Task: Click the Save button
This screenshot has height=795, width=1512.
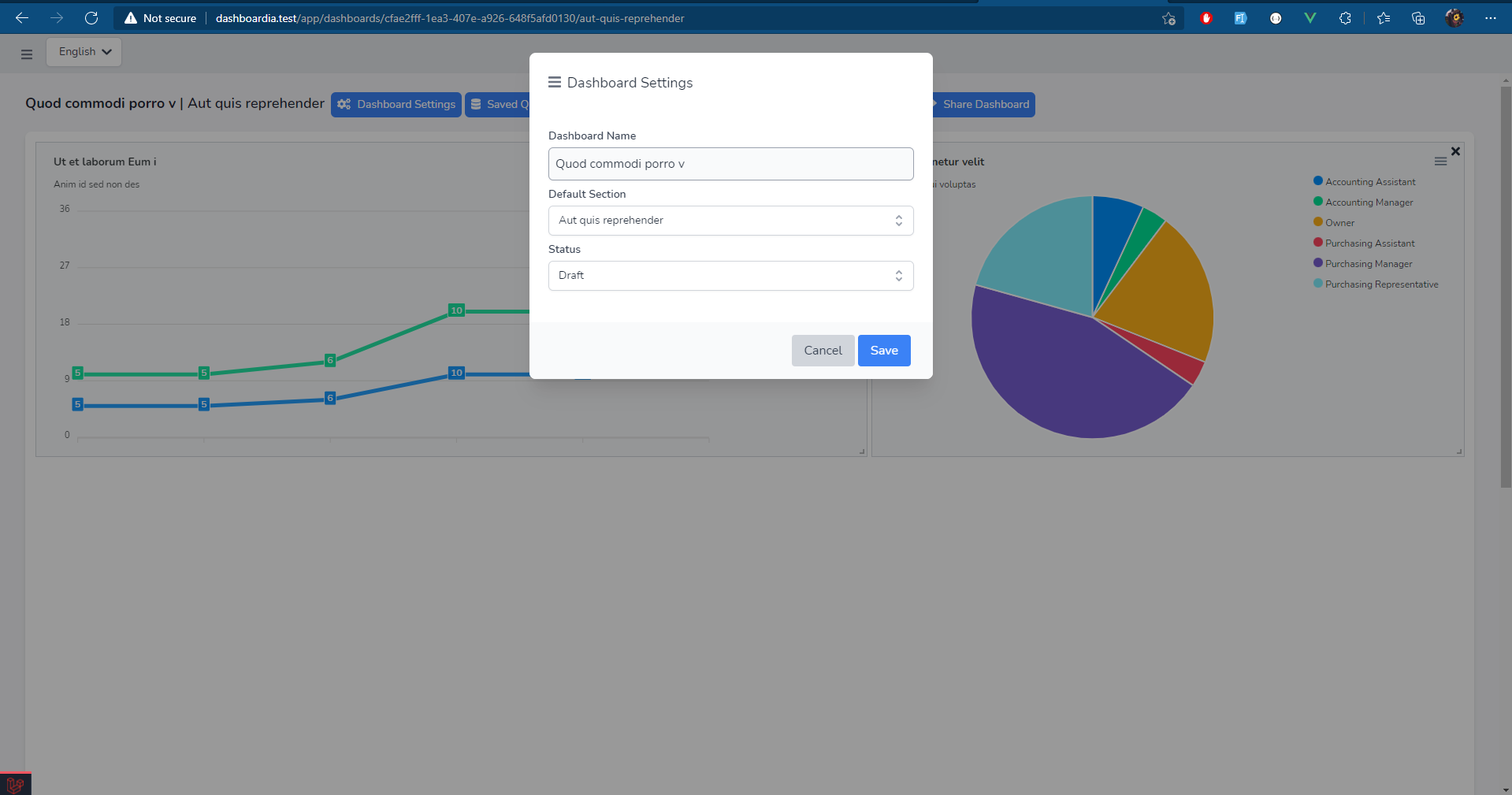Action: (x=883, y=351)
